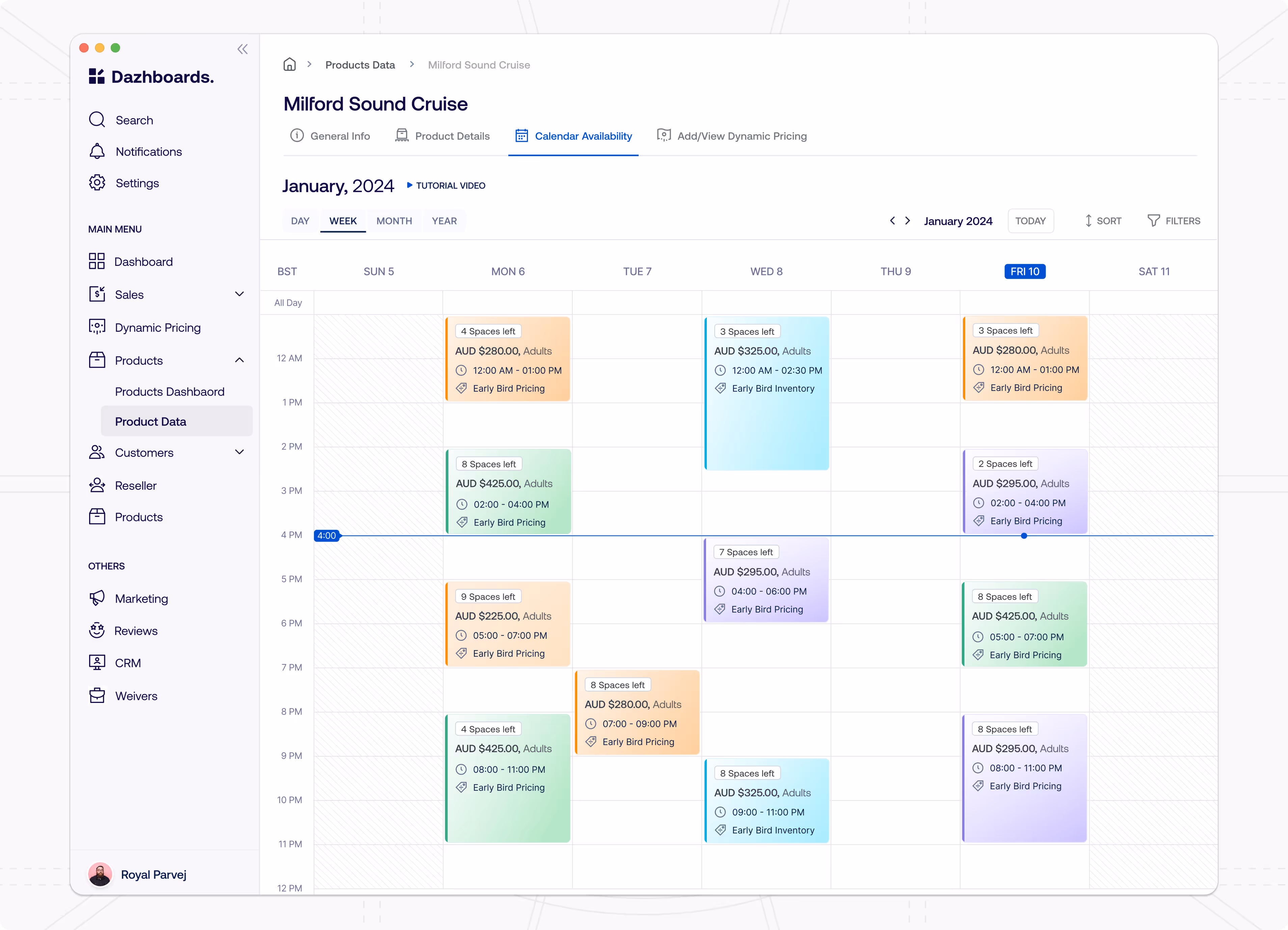
Task: Open the Reseller sidebar icon
Action: pyautogui.click(x=97, y=486)
